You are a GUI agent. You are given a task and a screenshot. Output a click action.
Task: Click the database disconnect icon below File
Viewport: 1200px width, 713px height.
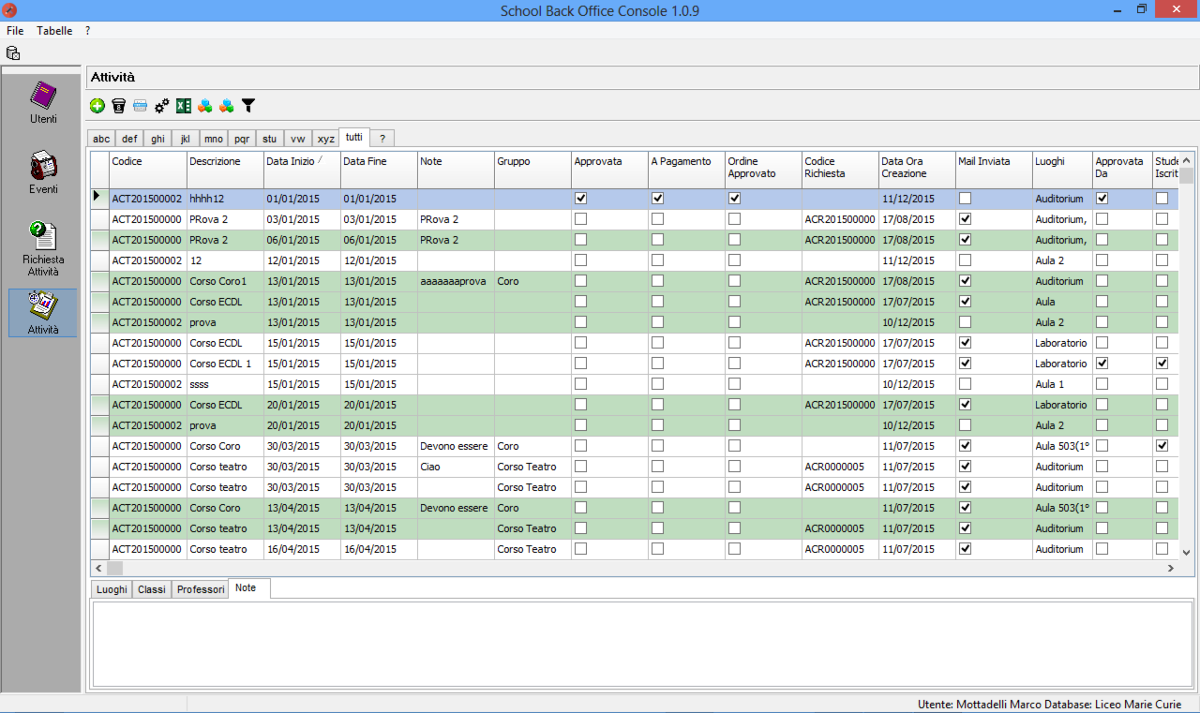[13, 53]
